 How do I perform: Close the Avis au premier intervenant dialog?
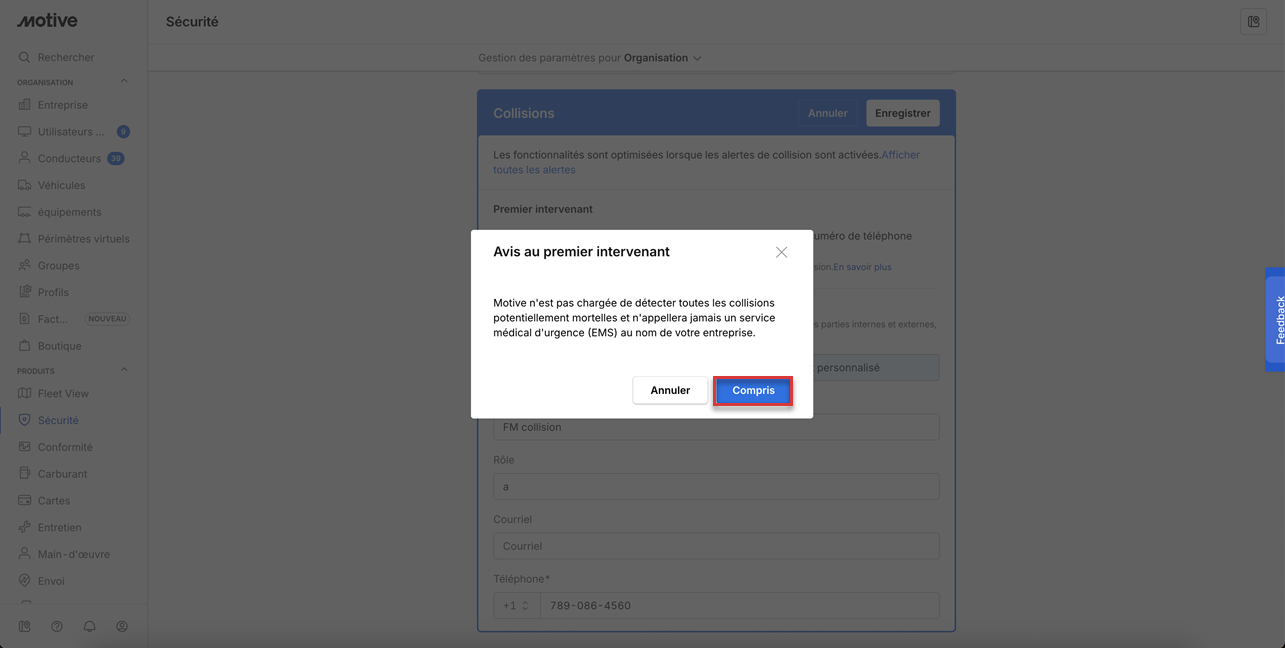(x=782, y=252)
